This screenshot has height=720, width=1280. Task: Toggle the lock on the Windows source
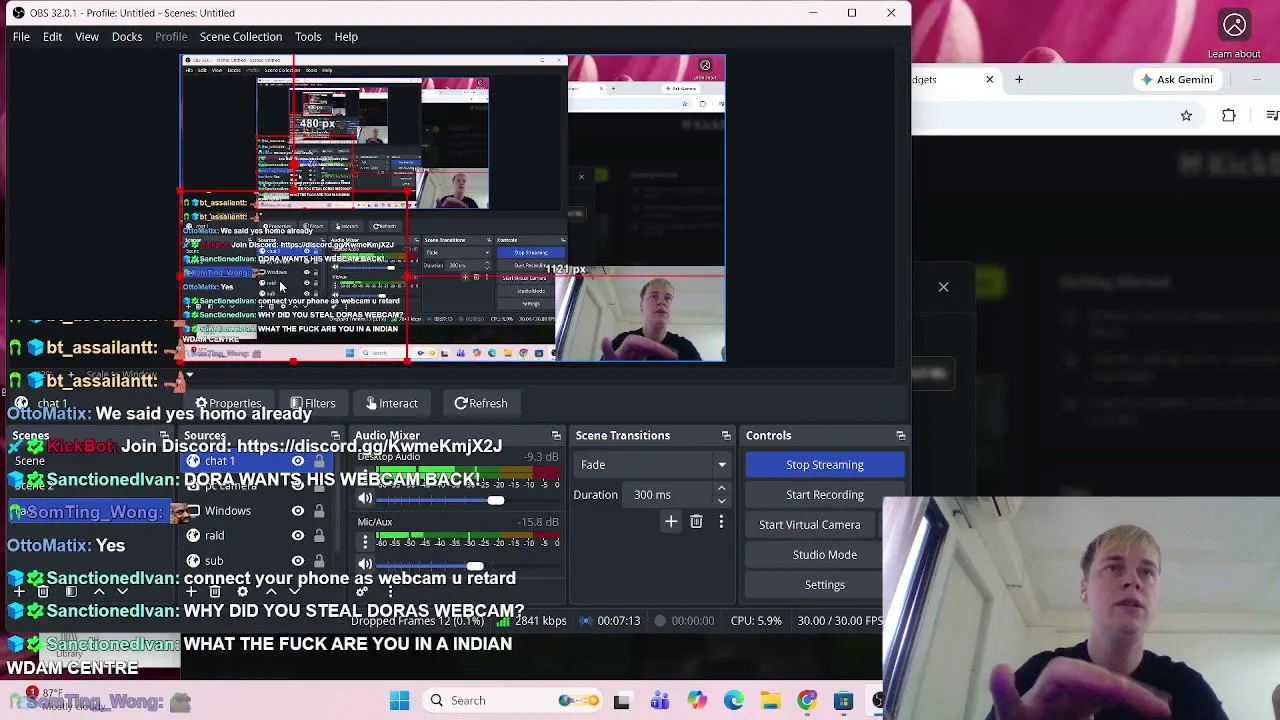(319, 511)
